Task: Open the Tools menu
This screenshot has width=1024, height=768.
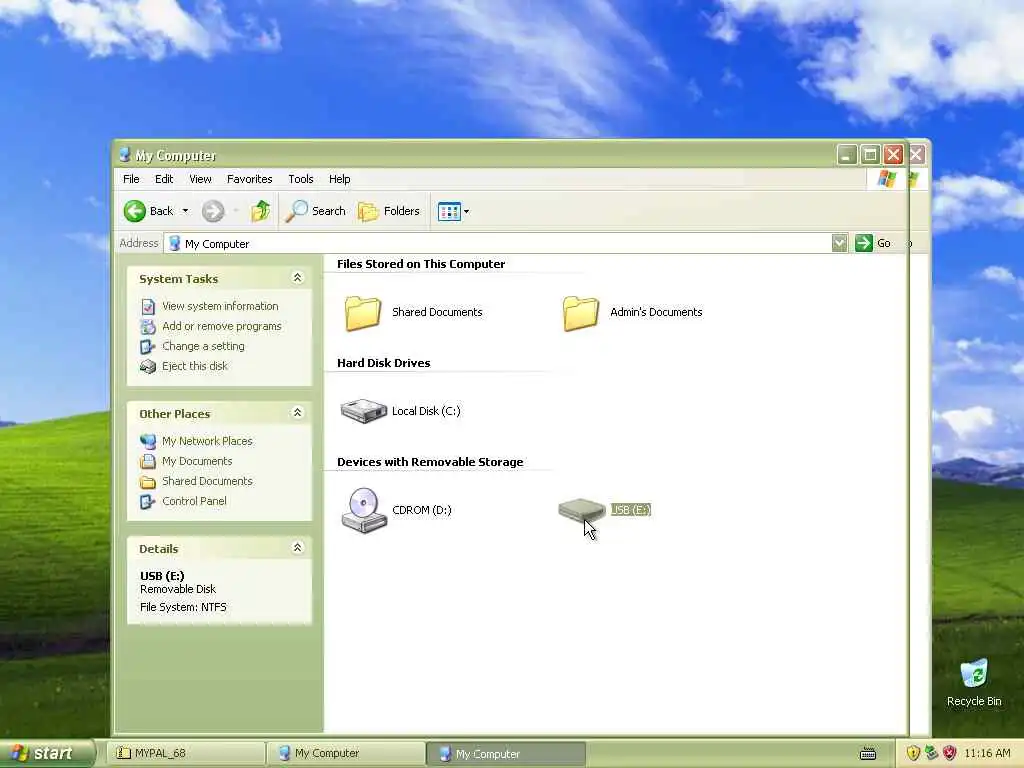Action: 301,179
